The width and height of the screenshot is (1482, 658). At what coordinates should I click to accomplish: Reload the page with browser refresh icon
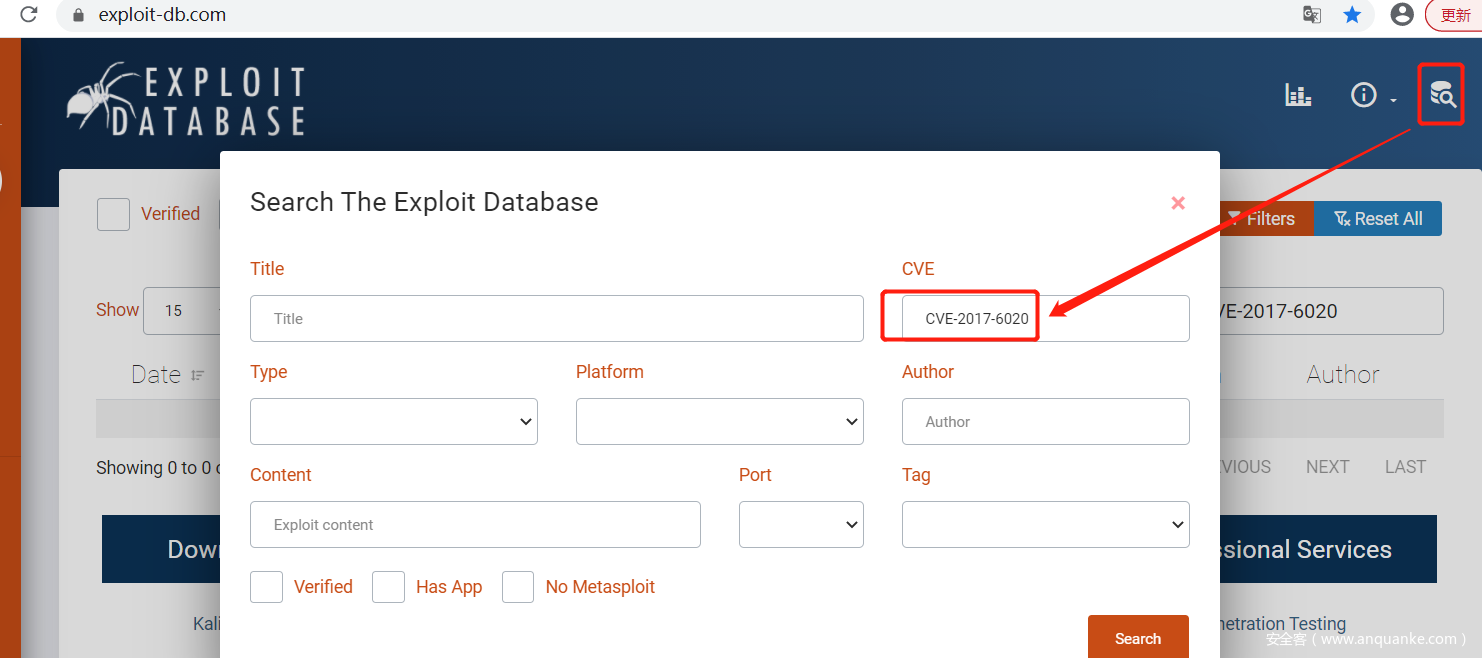click(28, 15)
